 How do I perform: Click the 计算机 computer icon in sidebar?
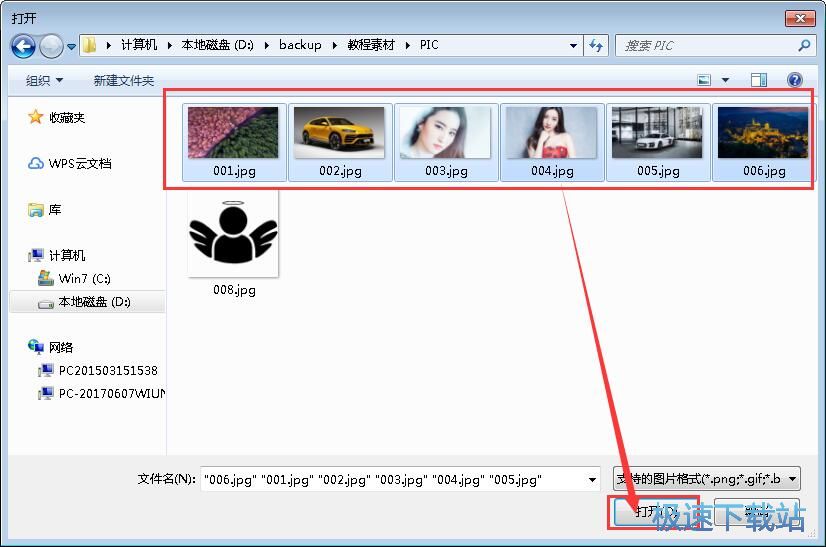click(x=35, y=256)
